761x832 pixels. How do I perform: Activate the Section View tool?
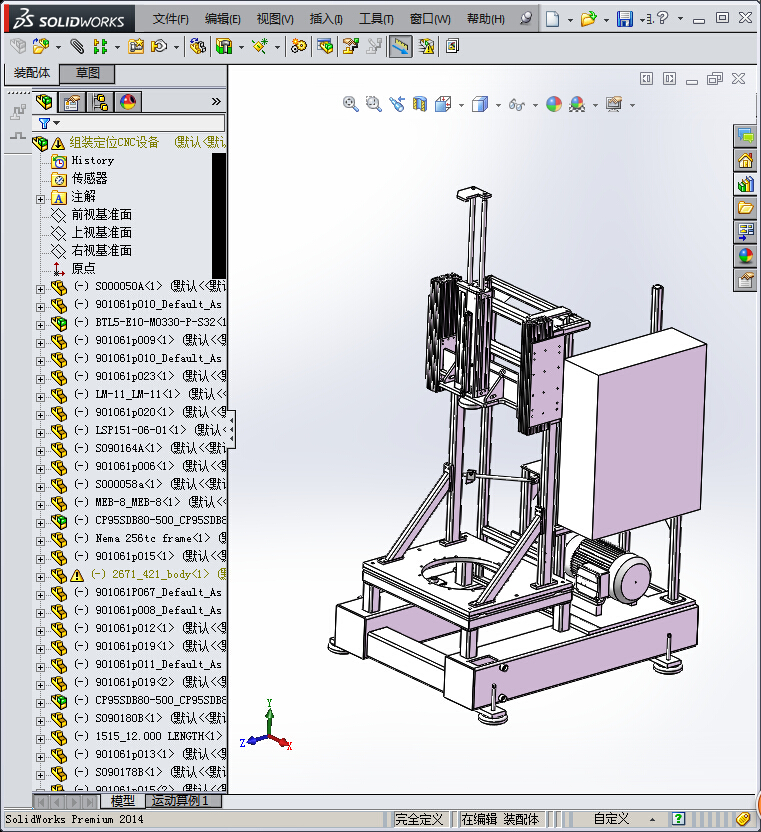tap(420, 104)
